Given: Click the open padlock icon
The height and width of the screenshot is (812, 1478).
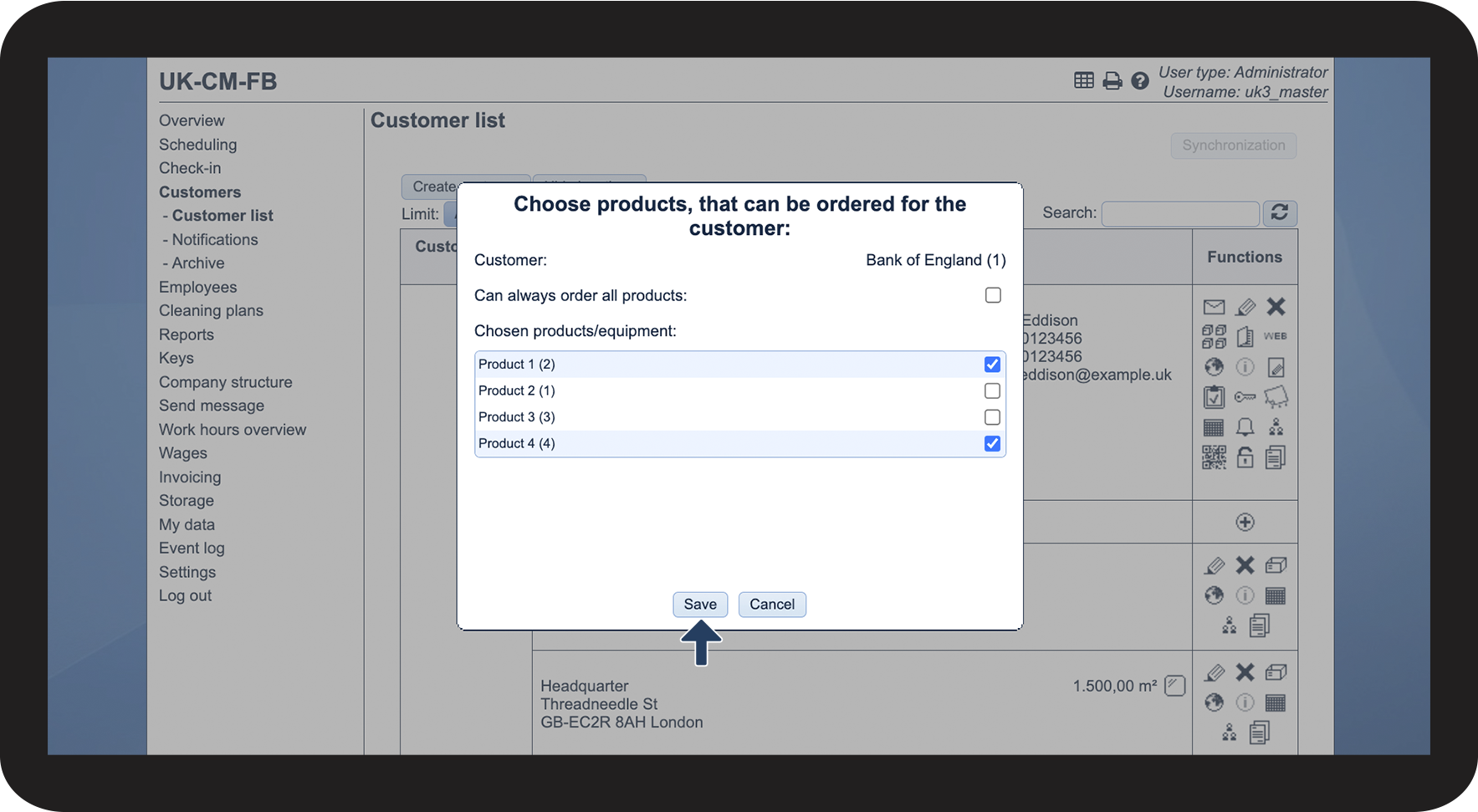Looking at the screenshot, I should click(x=1245, y=457).
